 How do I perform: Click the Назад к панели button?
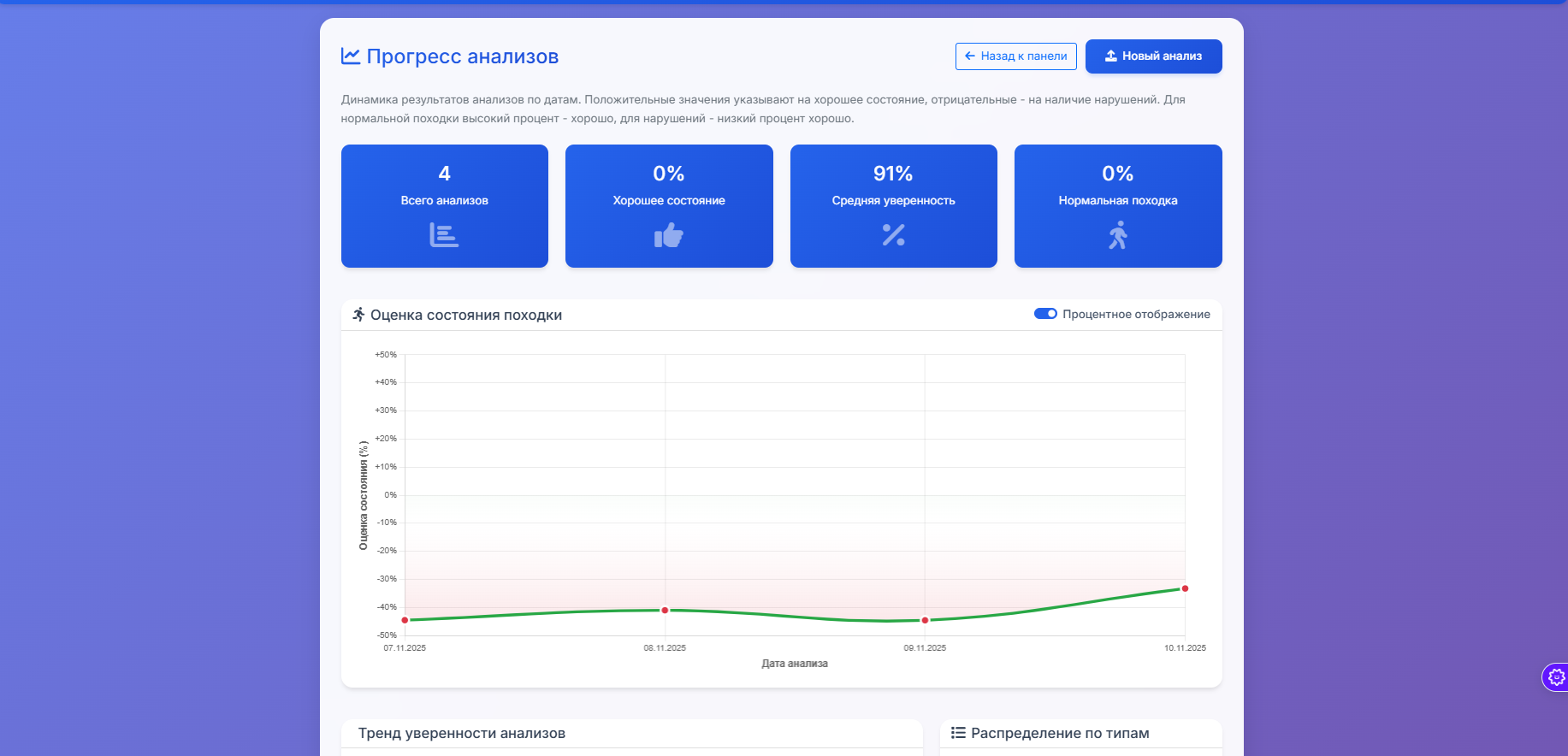pos(1015,56)
